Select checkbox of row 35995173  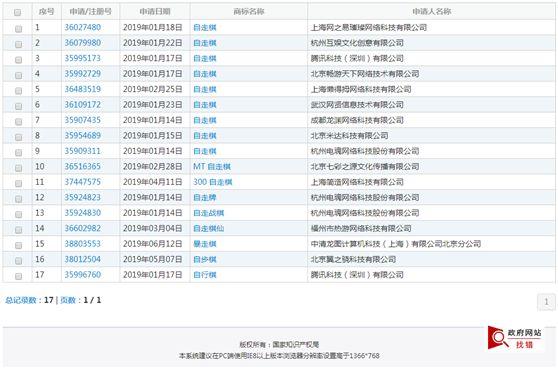(x=19, y=60)
